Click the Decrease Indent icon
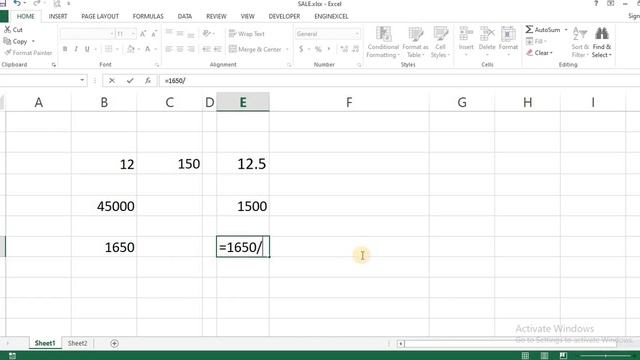 (x=206, y=49)
